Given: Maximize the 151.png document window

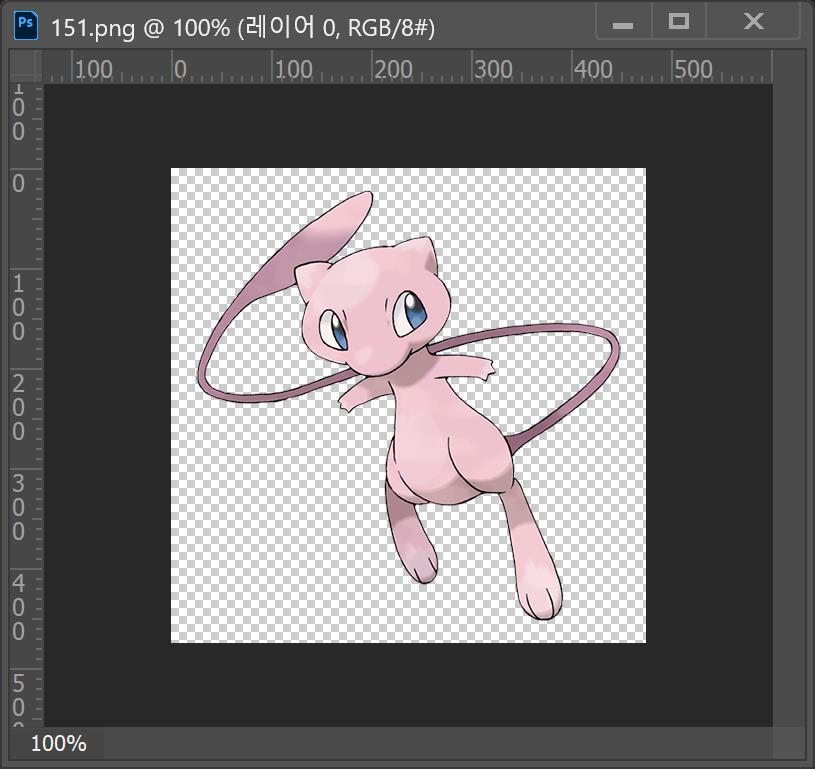Looking at the screenshot, I should [678, 23].
